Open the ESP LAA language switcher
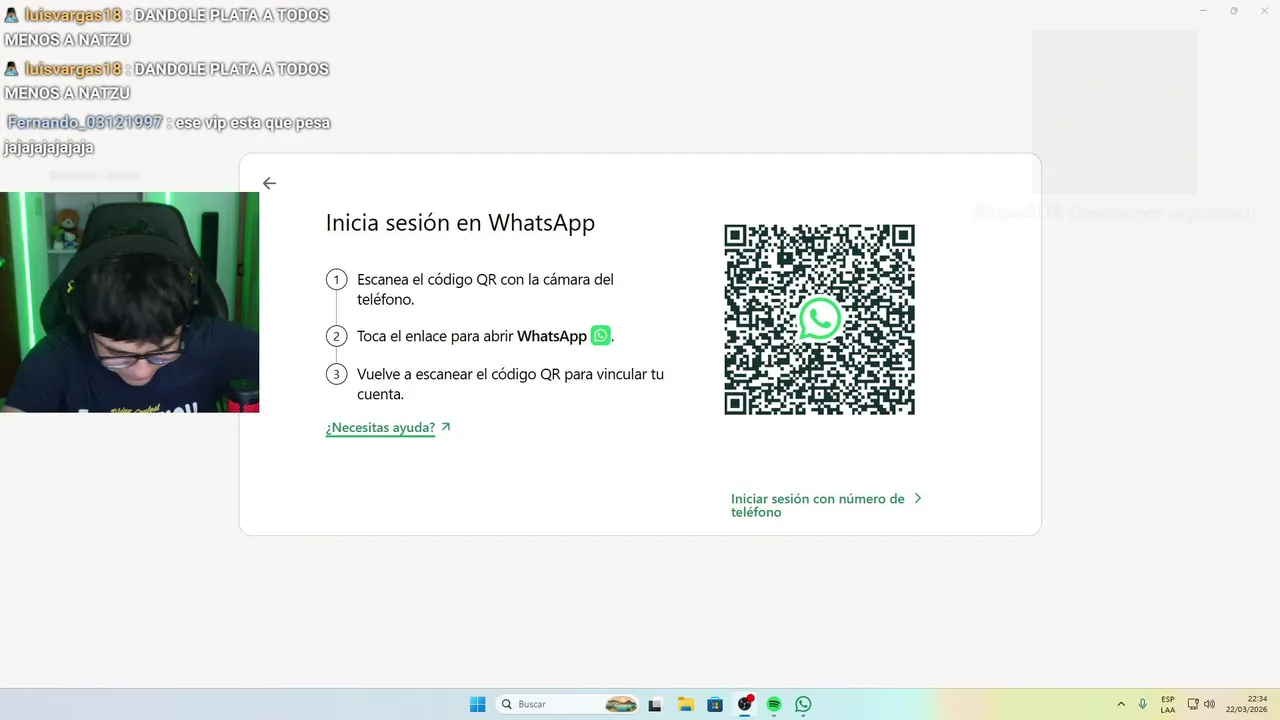1280x720 pixels. 1168,704
